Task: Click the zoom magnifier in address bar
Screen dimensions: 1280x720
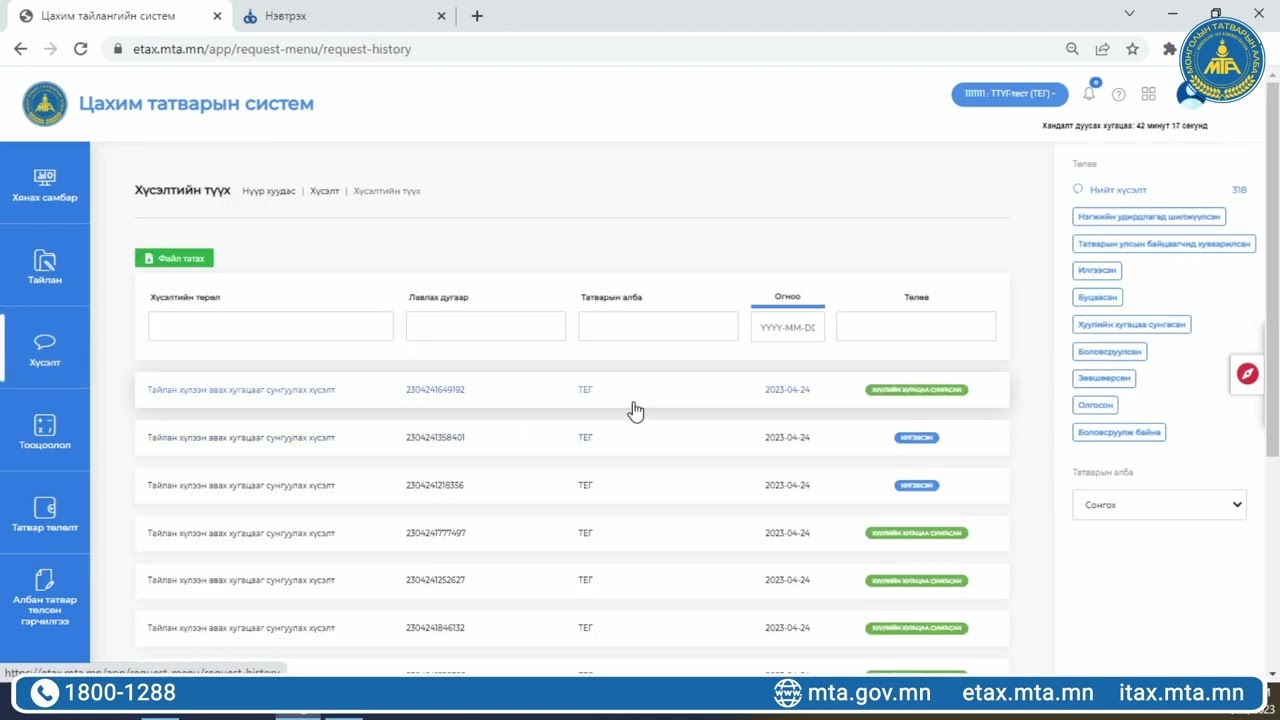Action: (x=1072, y=49)
